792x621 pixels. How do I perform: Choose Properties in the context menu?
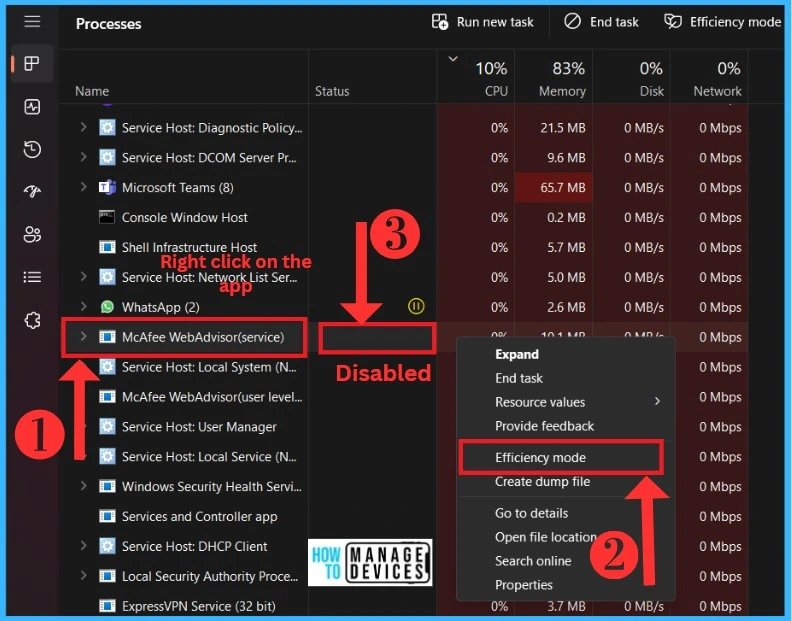click(x=524, y=585)
